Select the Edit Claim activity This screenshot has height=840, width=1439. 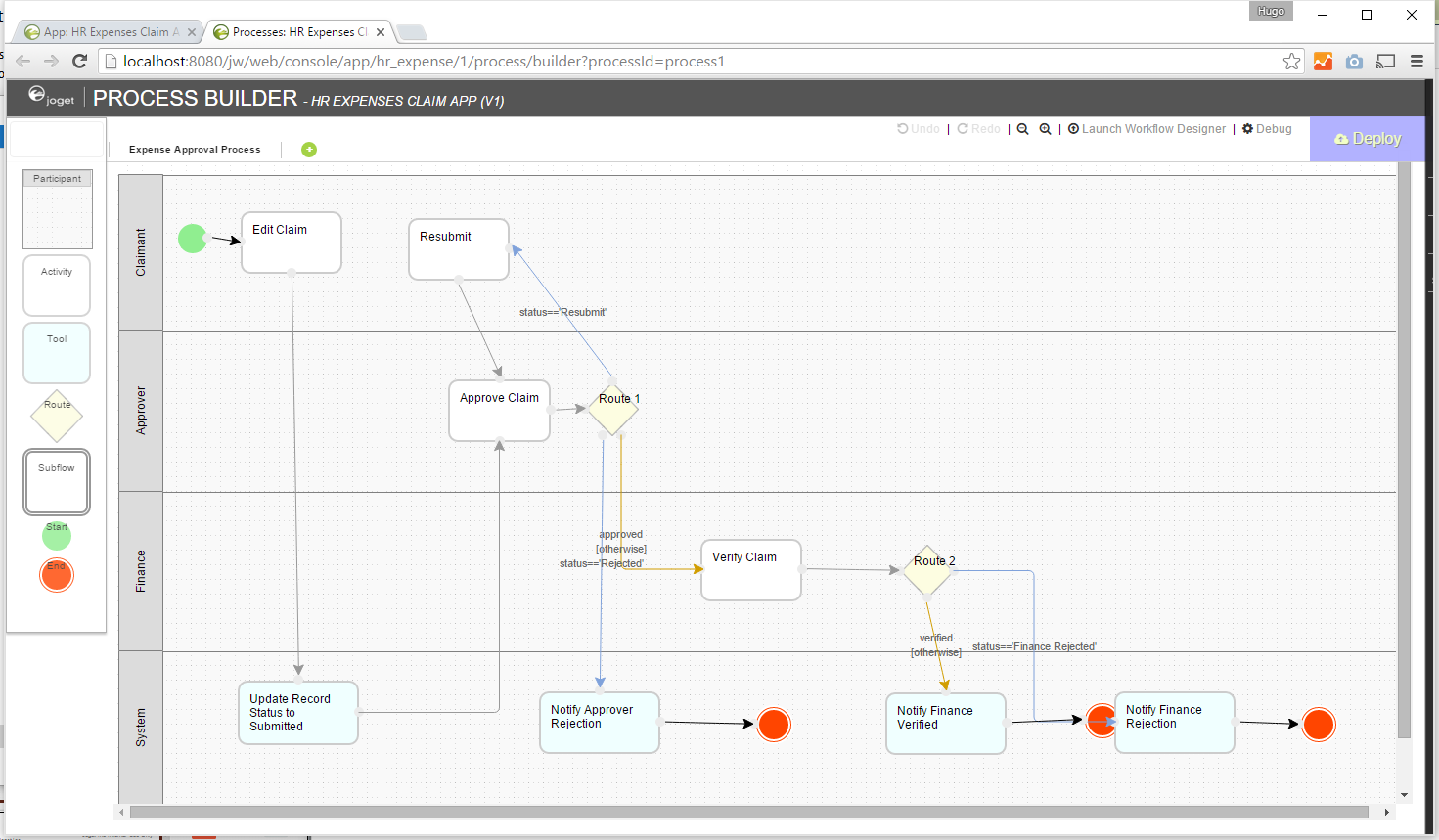pos(292,243)
